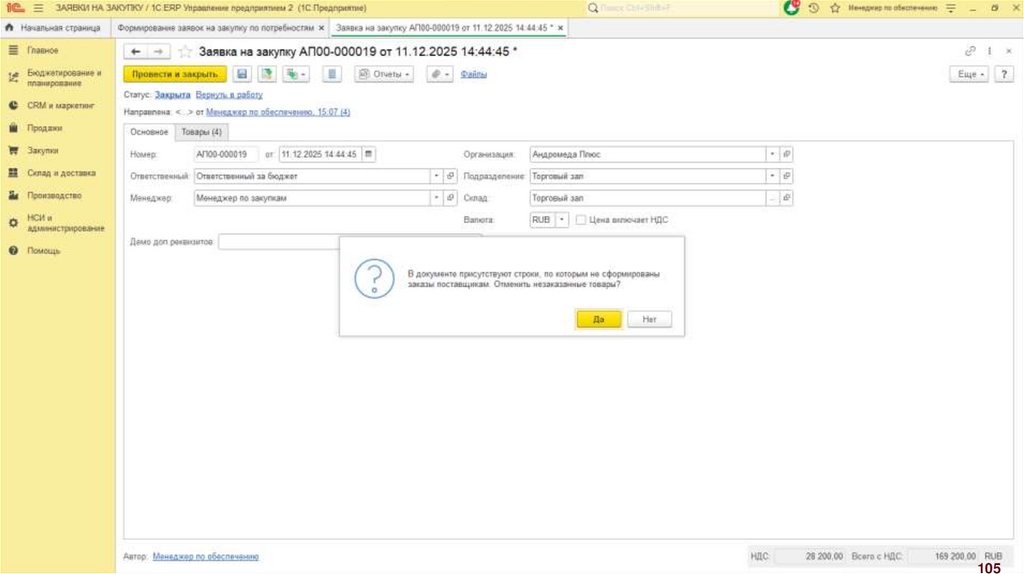Click Вернуть в работу link
This screenshot has width=1024, height=574.
pyautogui.click(x=229, y=95)
